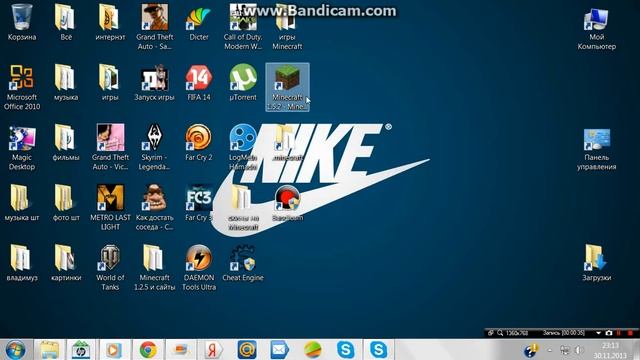
Task: Click the Запись recording timer text
Action: [x=563, y=333]
